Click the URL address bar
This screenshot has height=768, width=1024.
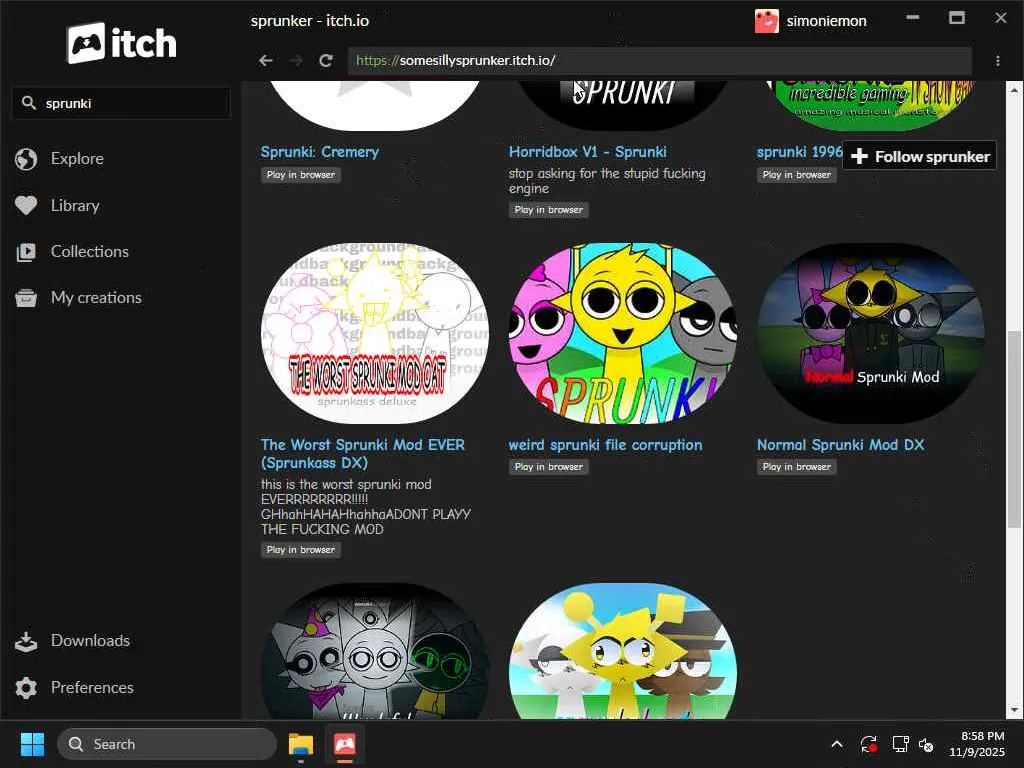click(x=660, y=61)
